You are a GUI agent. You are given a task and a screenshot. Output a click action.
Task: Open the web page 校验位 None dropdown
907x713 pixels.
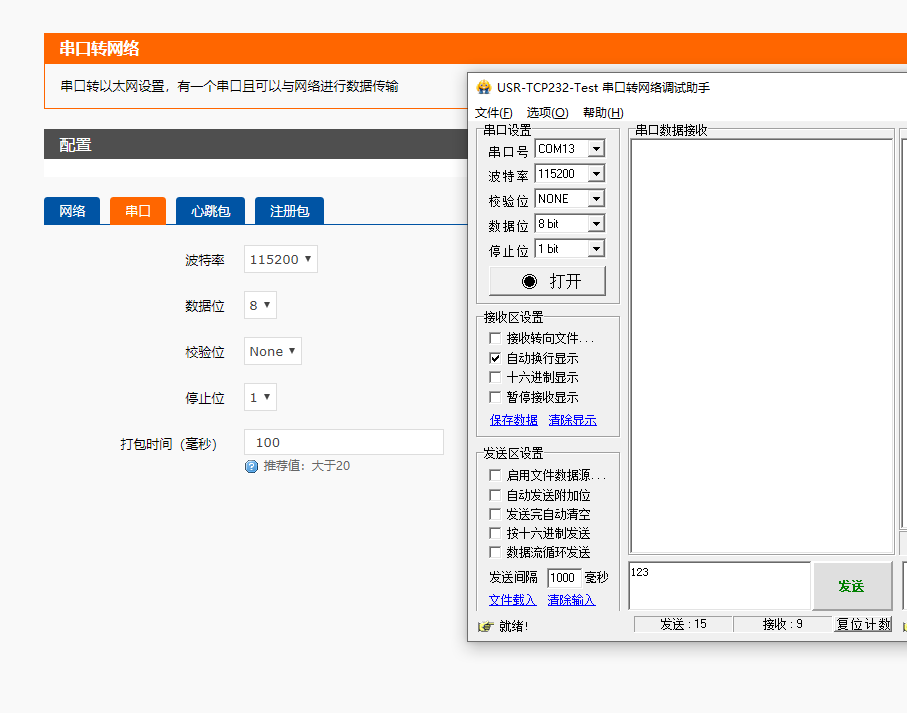[x=272, y=351]
